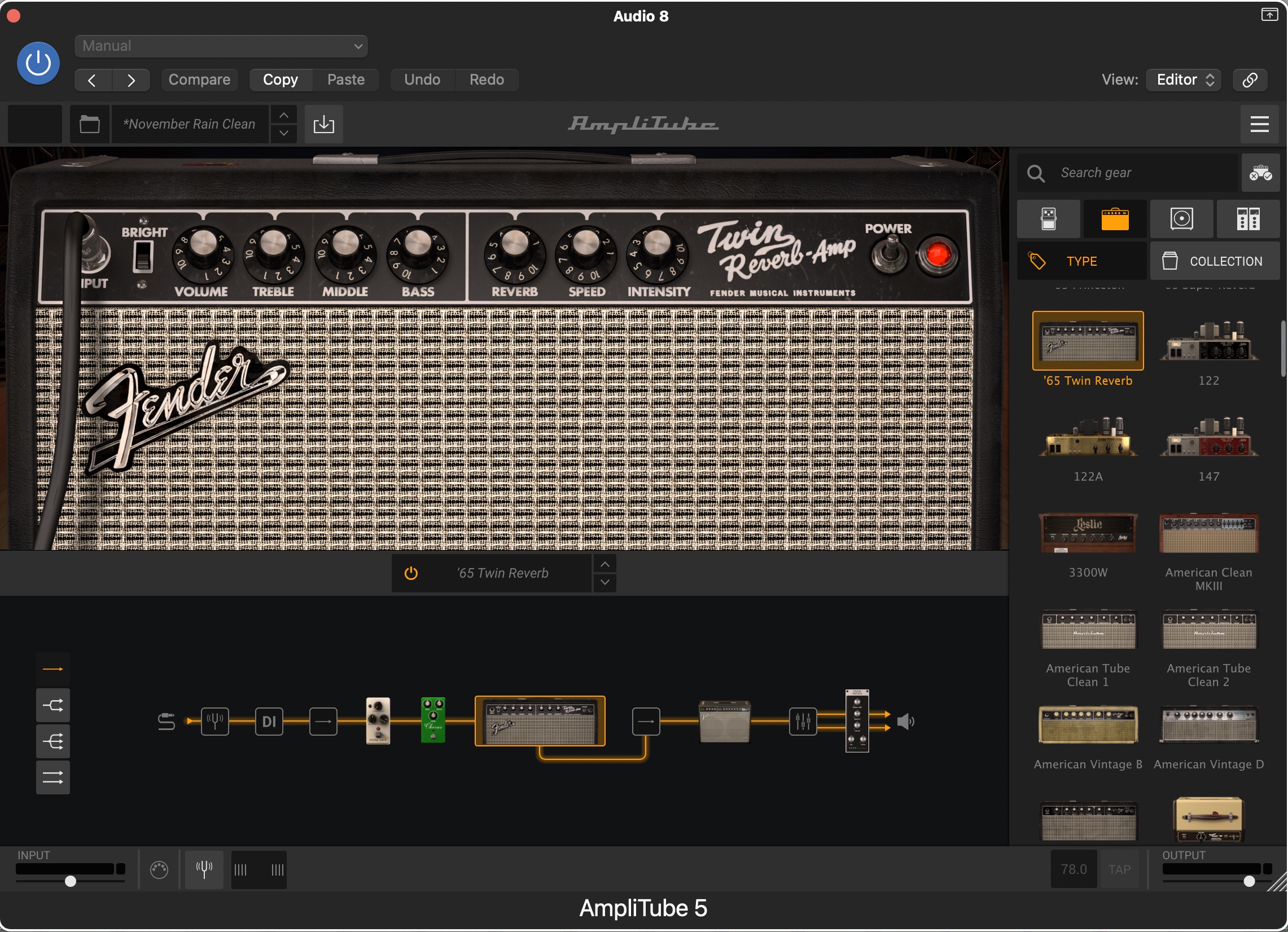1288x932 pixels.
Task: Select the 147 amp thumbnail
Action: 1208,437
